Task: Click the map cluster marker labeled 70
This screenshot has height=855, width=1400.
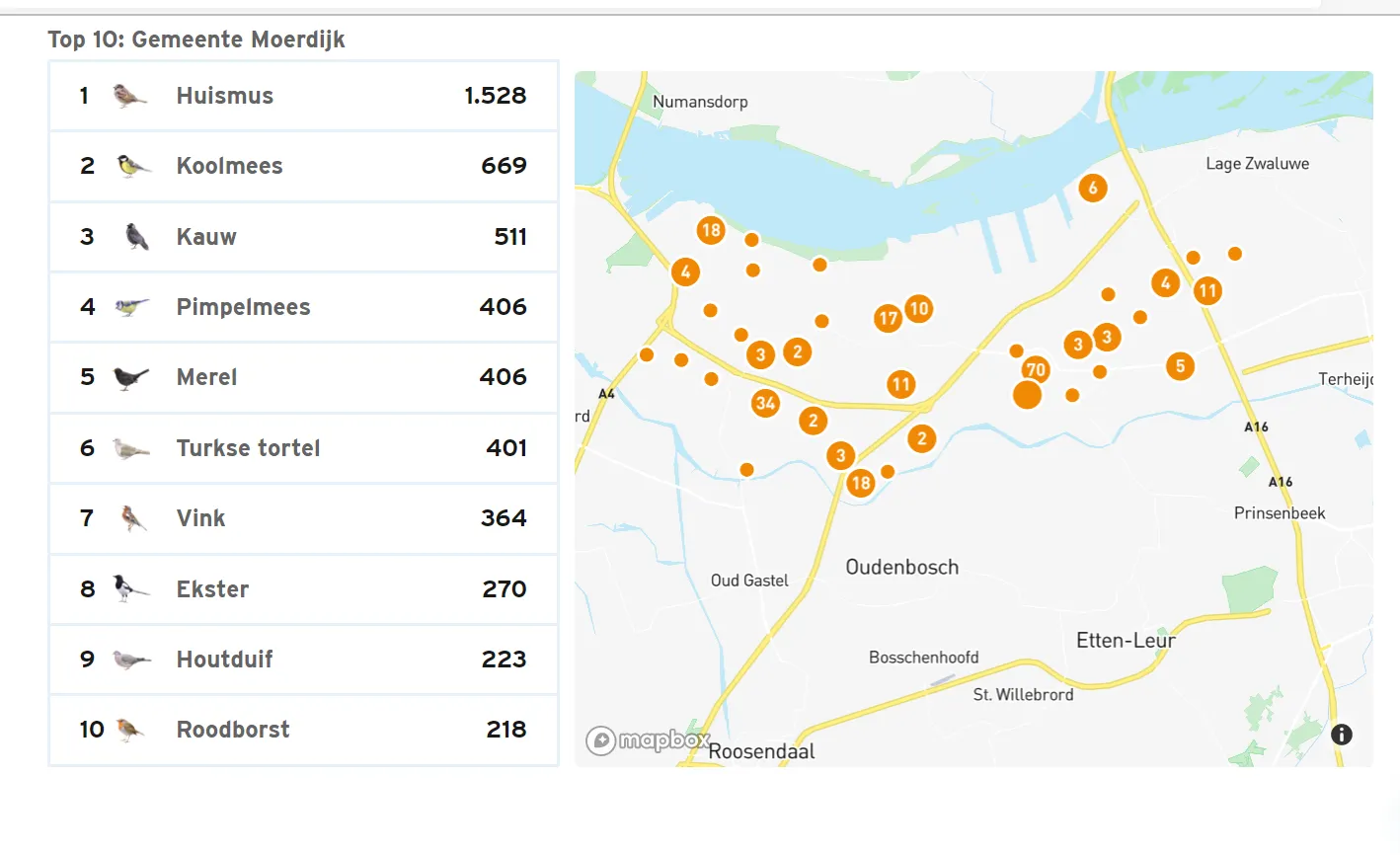Action: pos(1036,370)
